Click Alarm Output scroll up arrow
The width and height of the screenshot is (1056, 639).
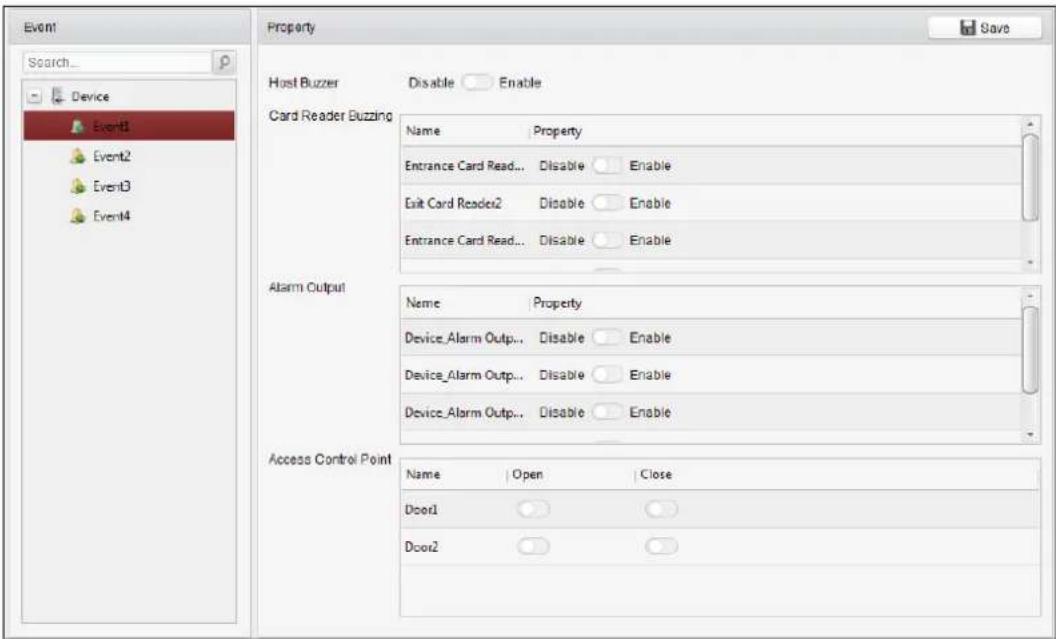click(x=1030, y=296)
